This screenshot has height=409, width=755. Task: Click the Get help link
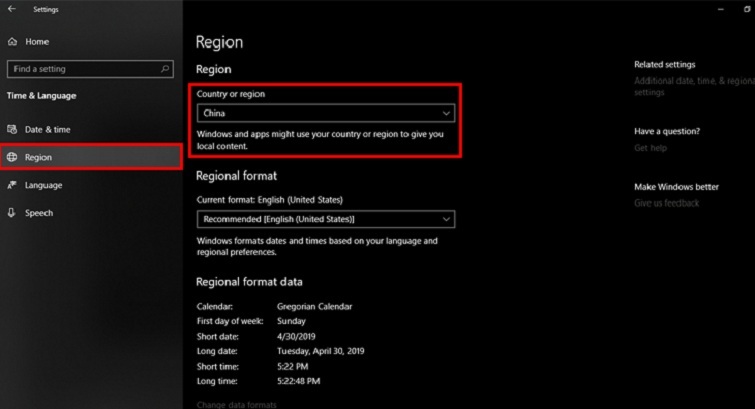pyautogui.click(x=649, y=148)
